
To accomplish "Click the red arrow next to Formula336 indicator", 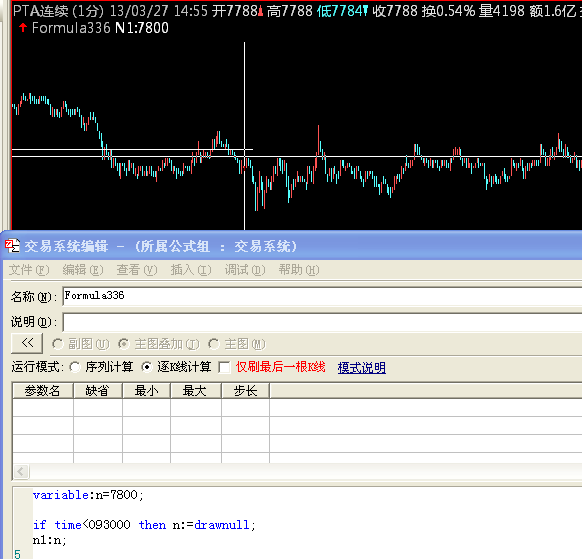I will tap(23, 27).
